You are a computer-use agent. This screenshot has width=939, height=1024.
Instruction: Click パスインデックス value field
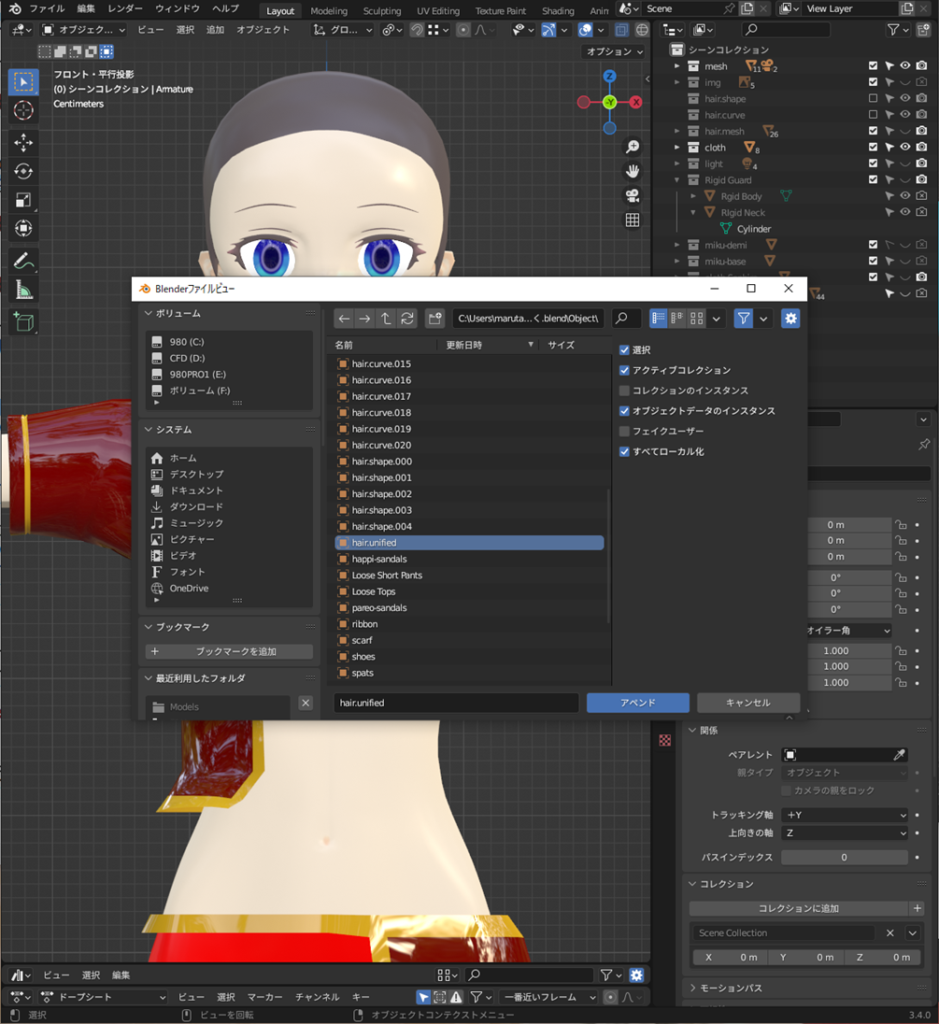pos(844,857)
